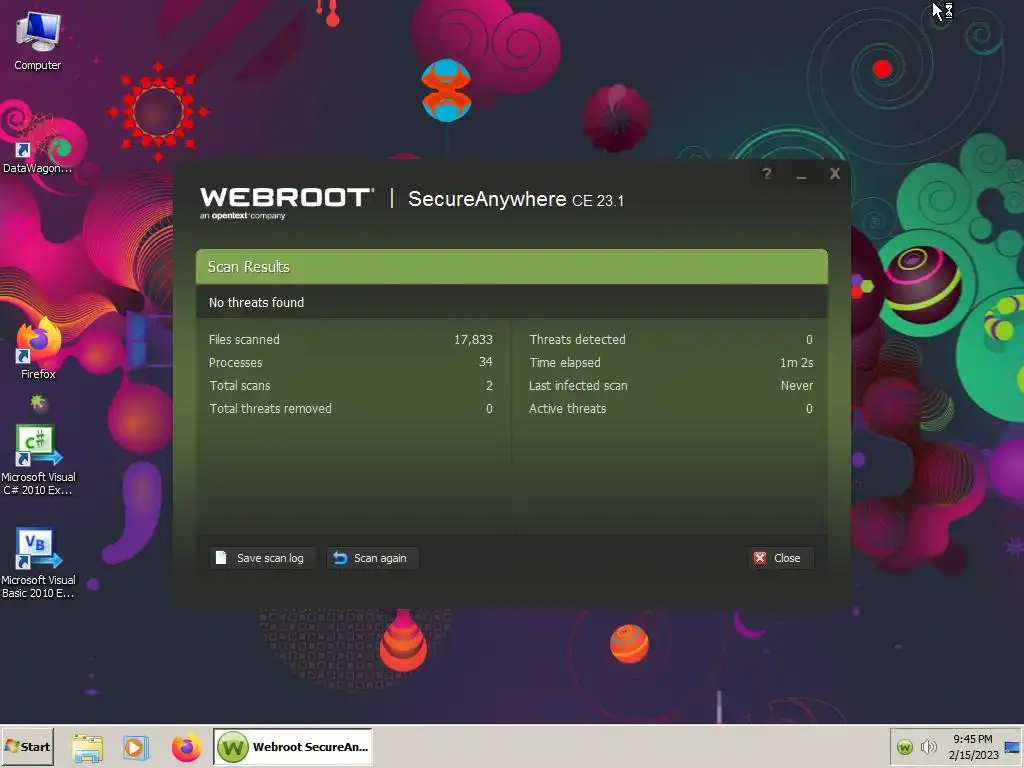
Task: Click the 'Never' value
Action: [797, 385]
